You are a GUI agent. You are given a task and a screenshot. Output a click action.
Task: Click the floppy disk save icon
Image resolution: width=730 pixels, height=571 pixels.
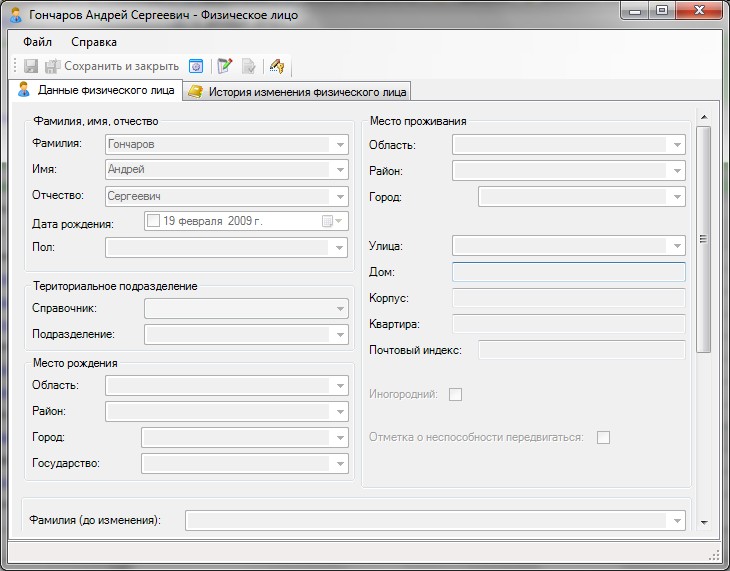coord(31,66)
